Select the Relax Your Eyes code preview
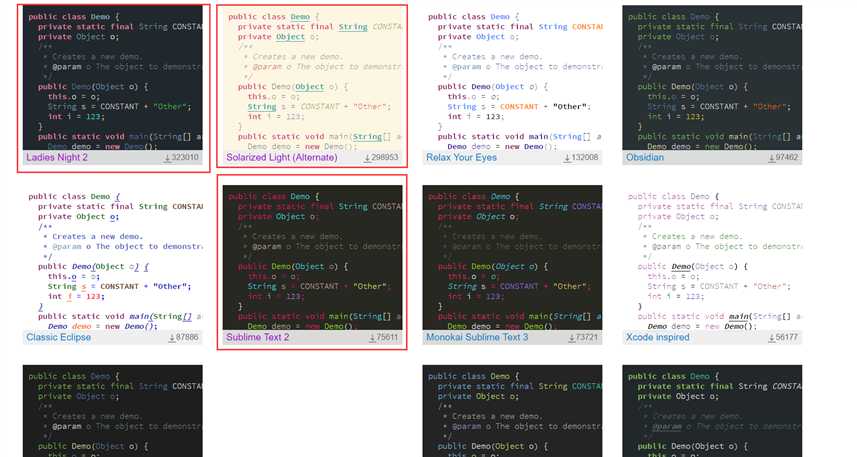This screenshot has width=857, height=457. (x=513, y=78)
